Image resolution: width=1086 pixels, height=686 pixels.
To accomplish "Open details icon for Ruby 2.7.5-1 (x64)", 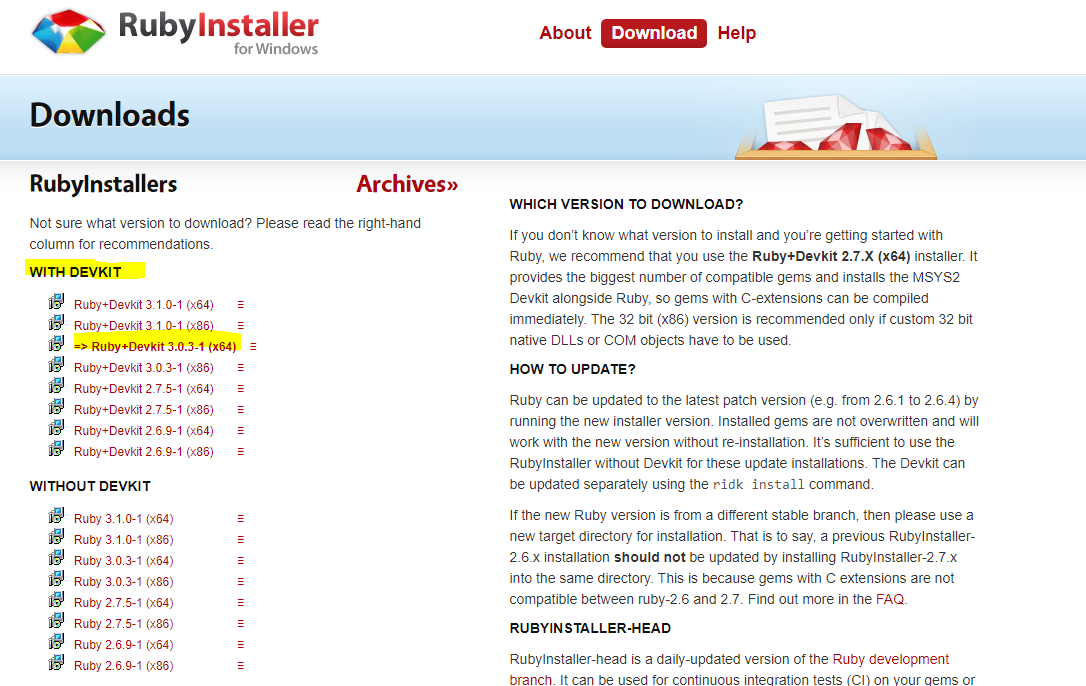I will click(x=241, y=603).
